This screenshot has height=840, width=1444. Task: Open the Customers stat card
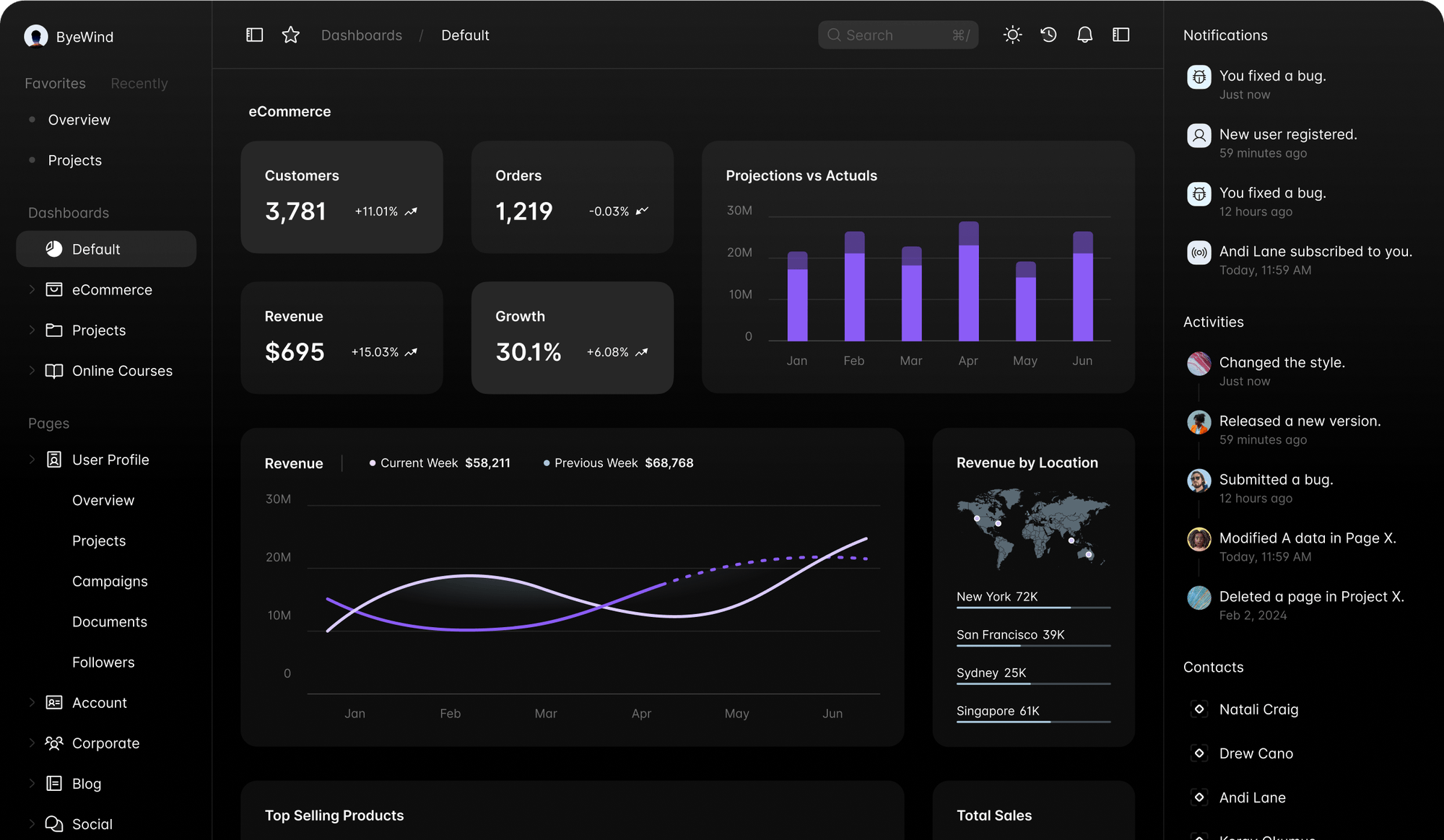point(342,197)
